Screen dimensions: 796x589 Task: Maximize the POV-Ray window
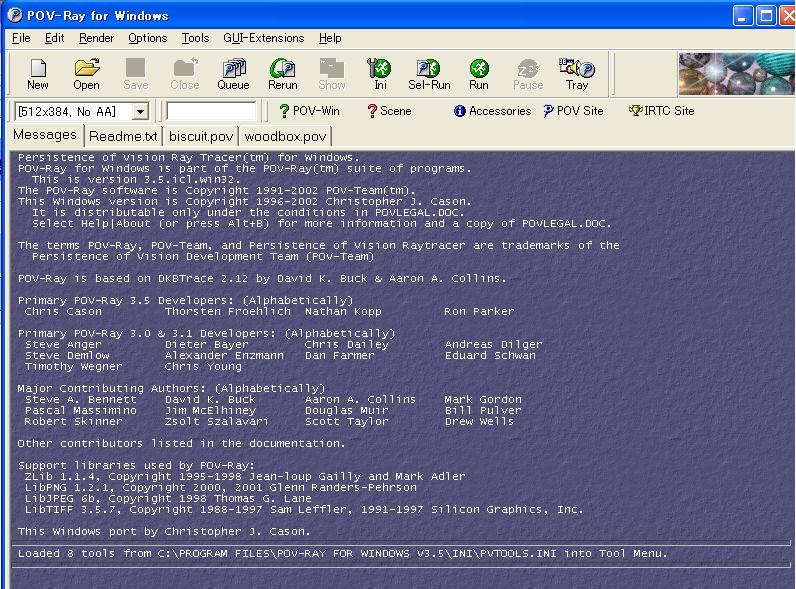point(766,16)
